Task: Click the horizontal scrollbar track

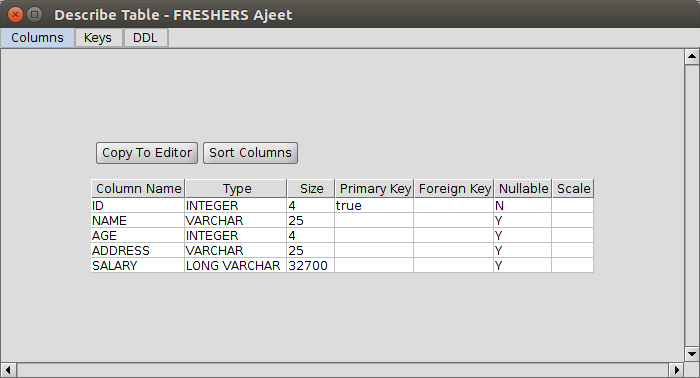Action: click(x=342, y=370)
